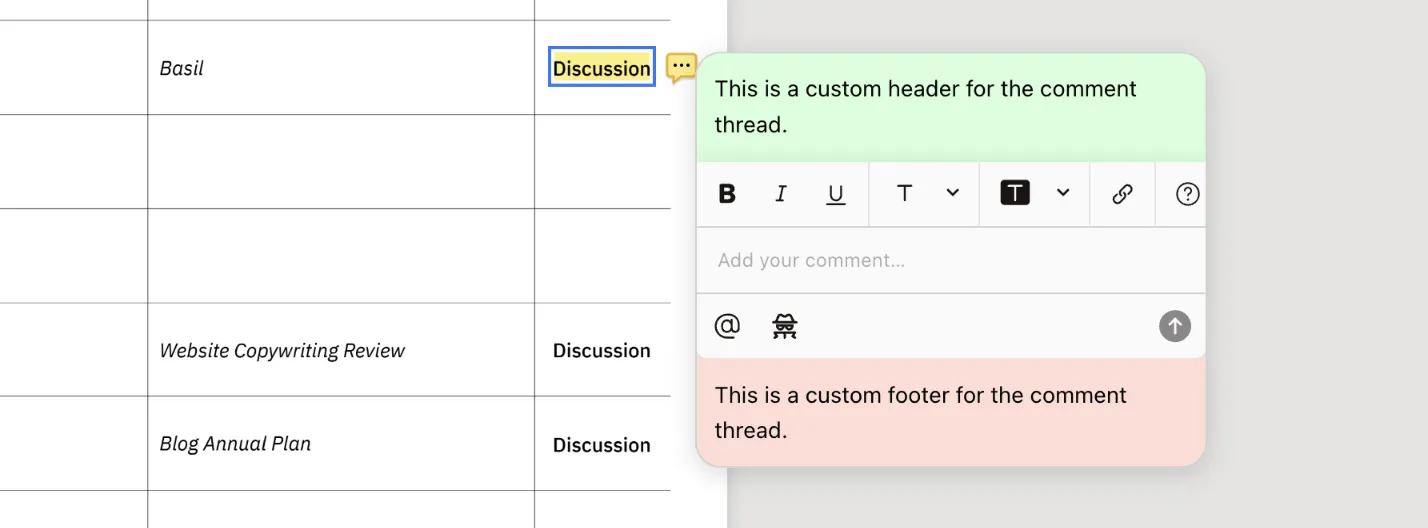The image size is (1428, 528).
Task: Open help with the question mark icon
Action: pyautogui.click(x=1187, y=194)
